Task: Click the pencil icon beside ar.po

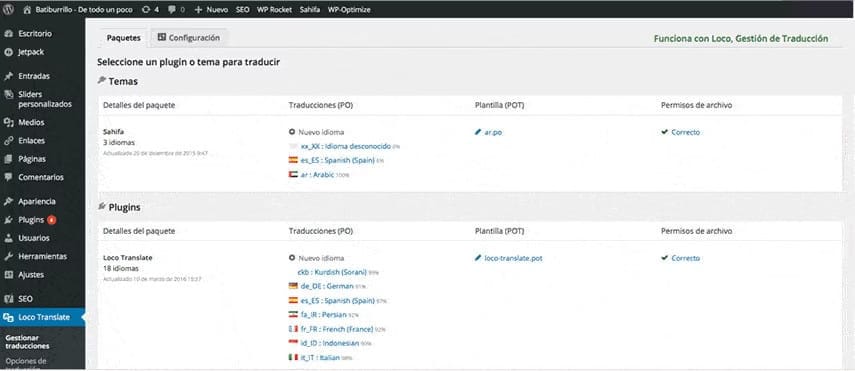Action: [478, 132]
